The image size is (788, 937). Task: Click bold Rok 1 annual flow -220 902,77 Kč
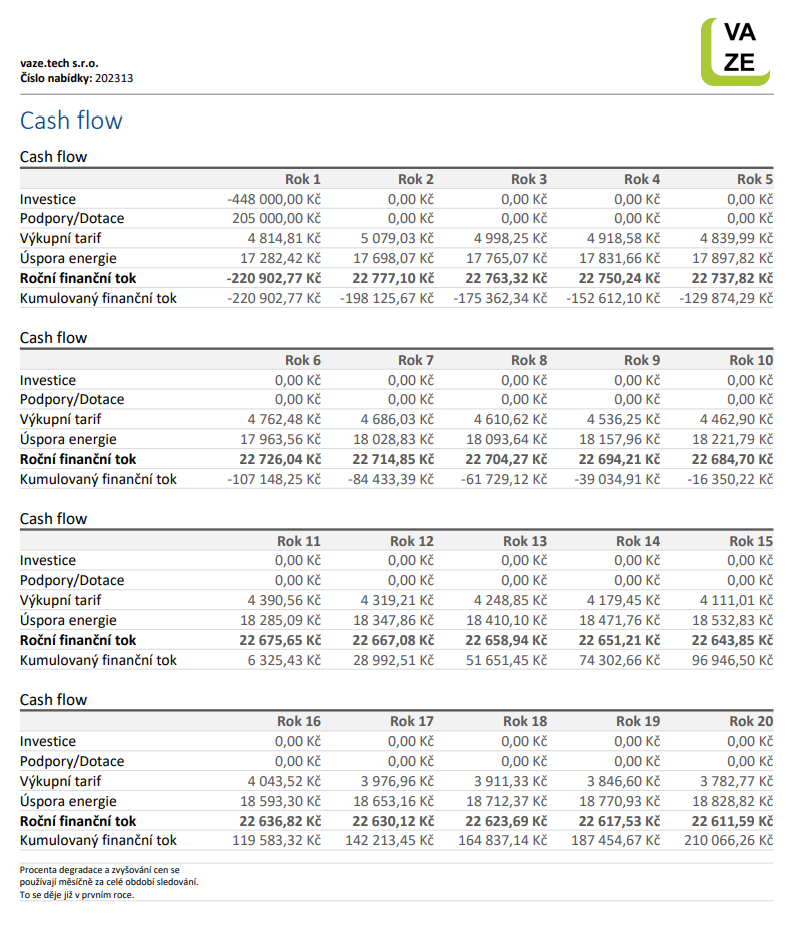coord(273,278)
